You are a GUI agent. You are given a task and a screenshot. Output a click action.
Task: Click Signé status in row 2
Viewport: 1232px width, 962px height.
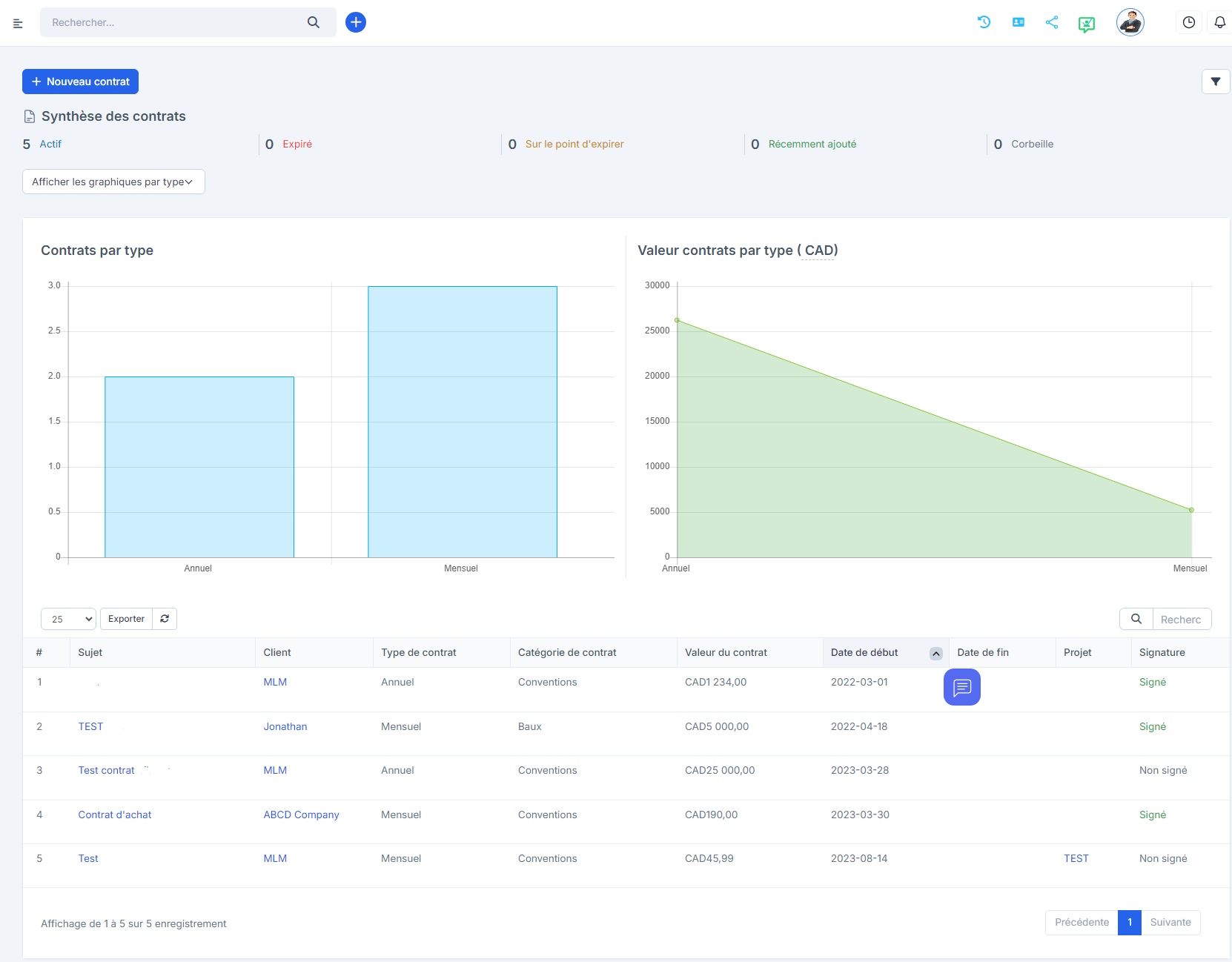click(1153, 726)
